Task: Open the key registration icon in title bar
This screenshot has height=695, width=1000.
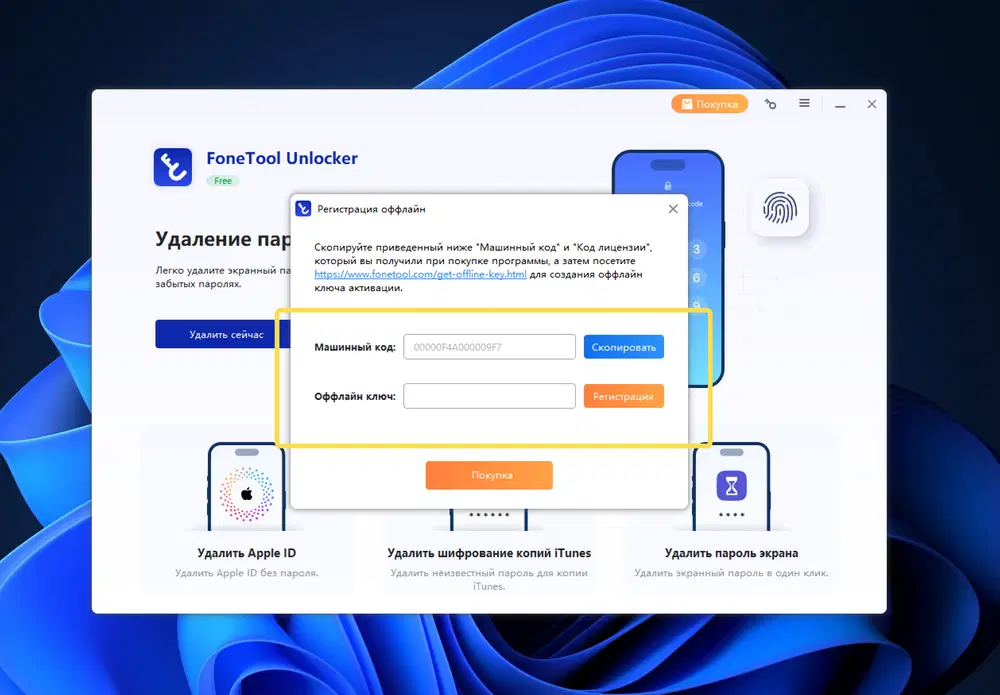Action: pos(770,104)
